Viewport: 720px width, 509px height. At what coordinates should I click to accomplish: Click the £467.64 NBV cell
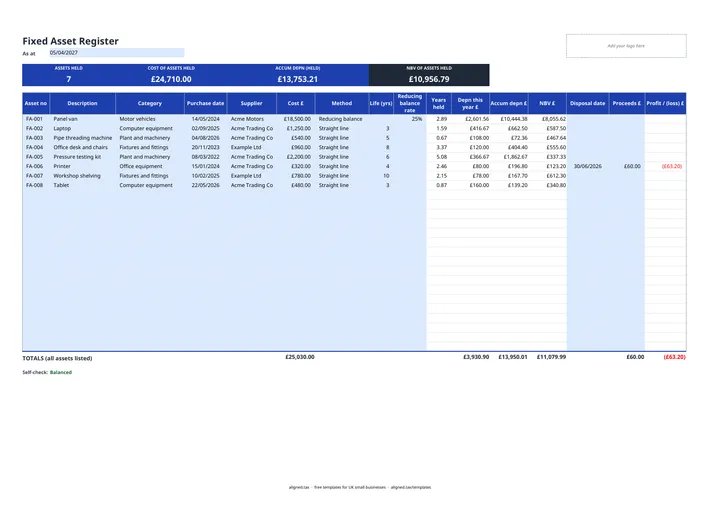(x=547, y=138)
